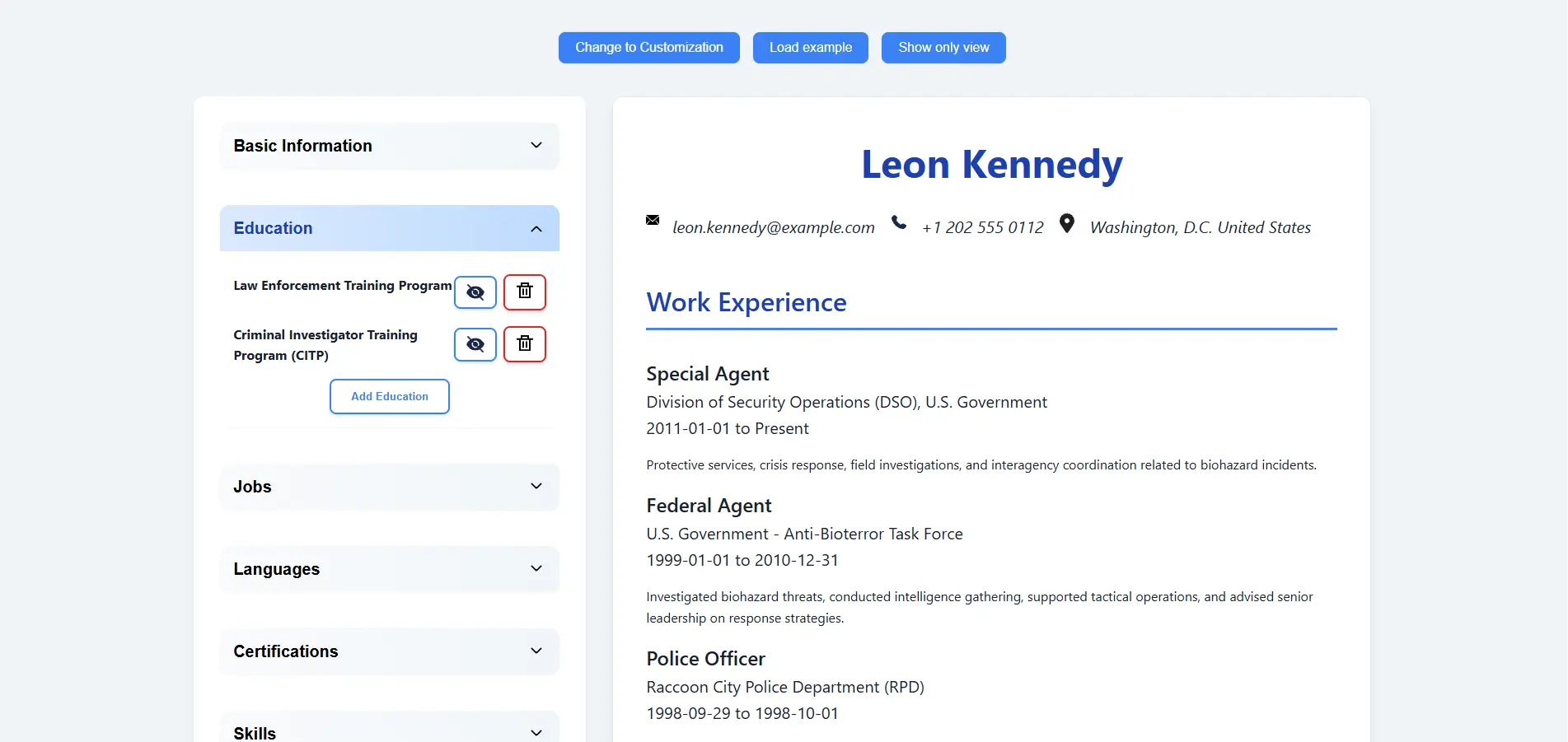Delete the Law Enforcement Training Program entry

tap(525, 292)
